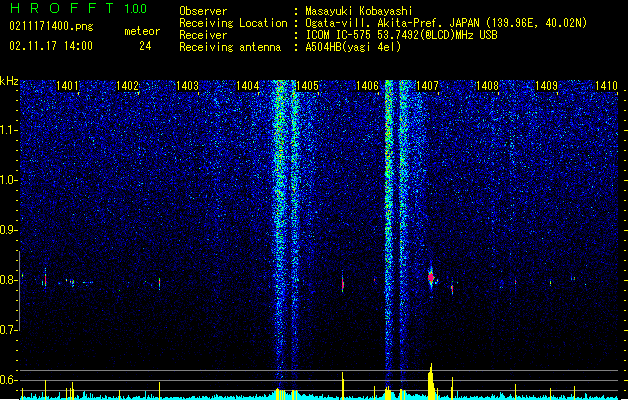629x400 pixels.
Task: Click the red echo streak below the 1403 marker
Action: click(159, 283)
